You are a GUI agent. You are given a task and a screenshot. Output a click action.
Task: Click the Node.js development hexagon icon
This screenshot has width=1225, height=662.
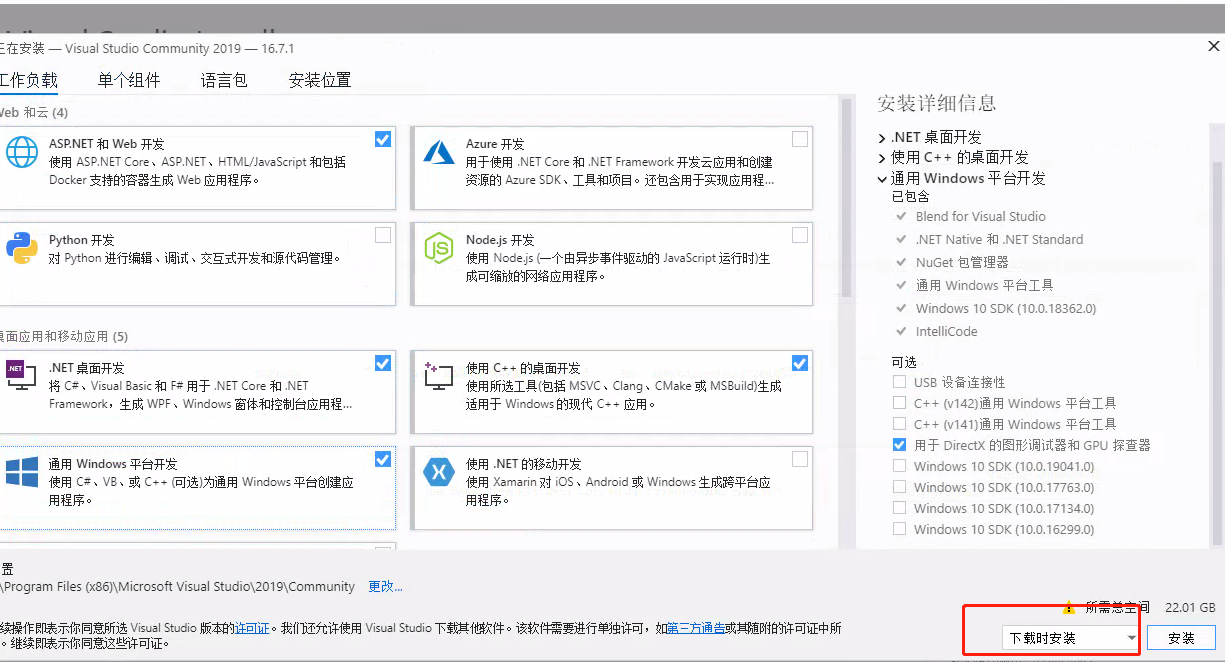(x=439, y=247)
